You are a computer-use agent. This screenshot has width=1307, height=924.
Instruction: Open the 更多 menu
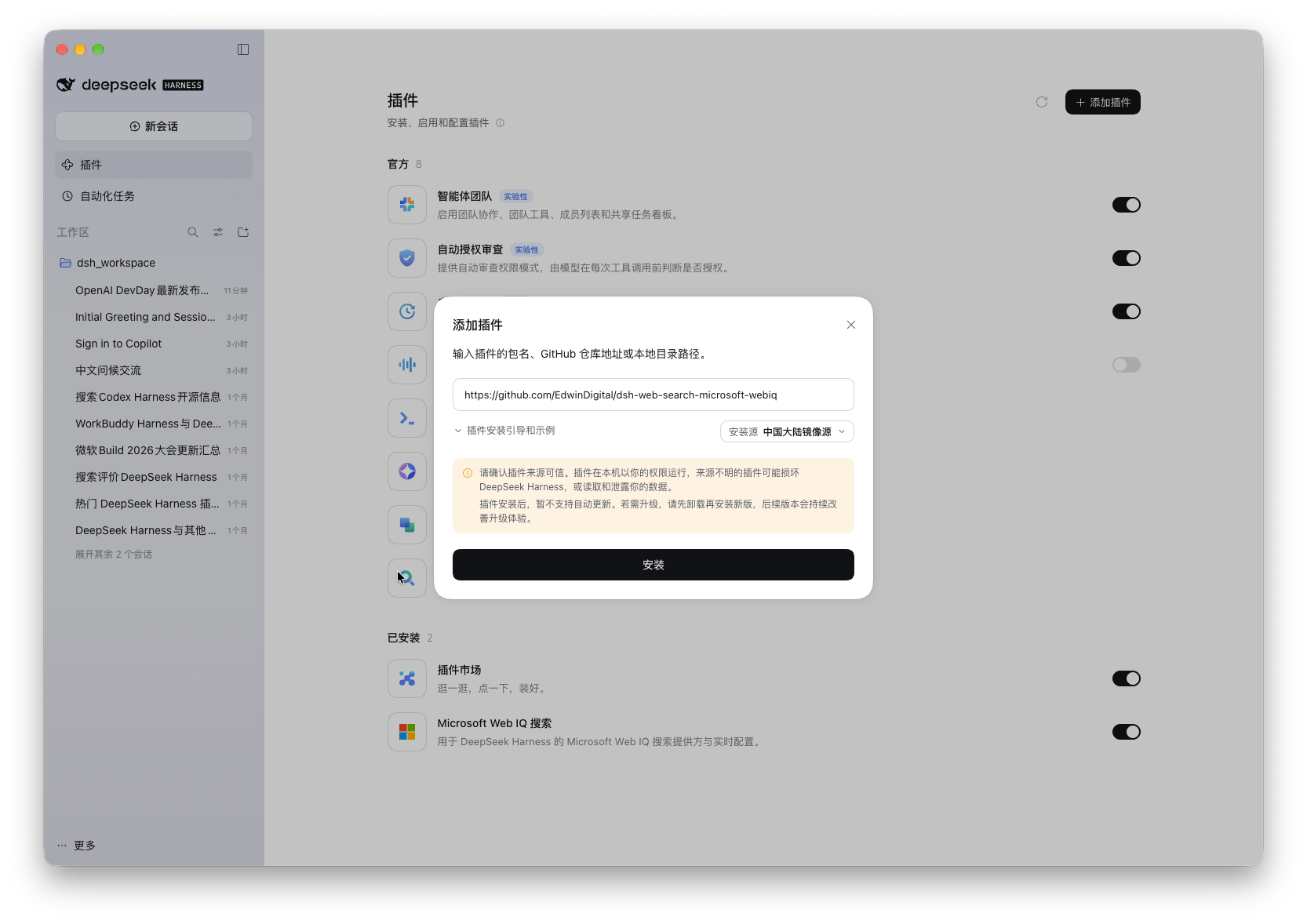(x=77, y=846)
